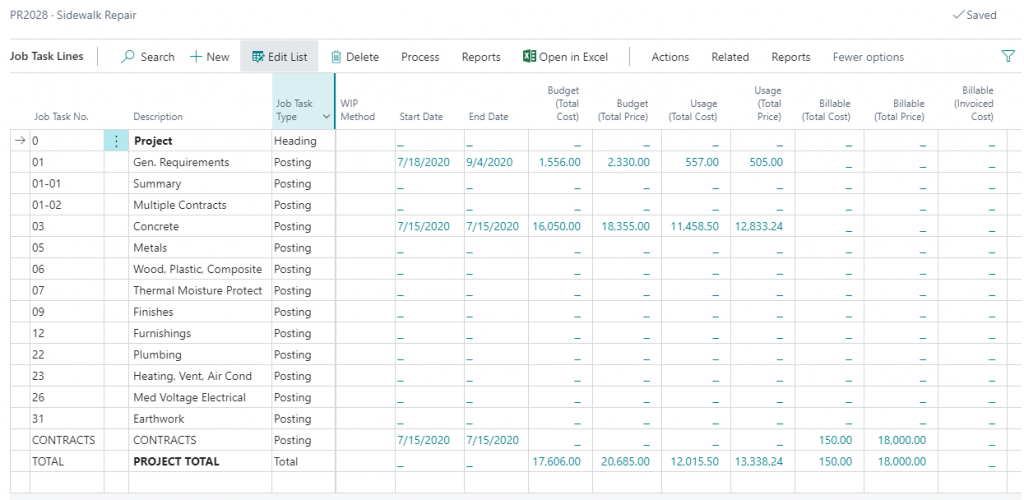The height and width of the screenshot is (500, 1024).
Task: Select the Multiple Contracts cell
Action: click(x=200, y=205)
